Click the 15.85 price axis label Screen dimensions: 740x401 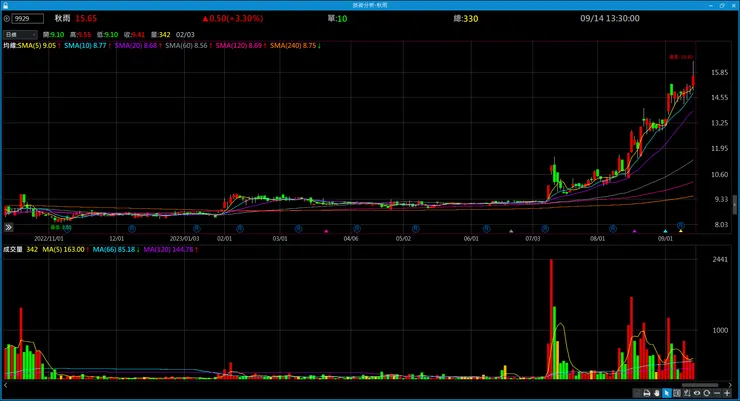coord(720,73)
